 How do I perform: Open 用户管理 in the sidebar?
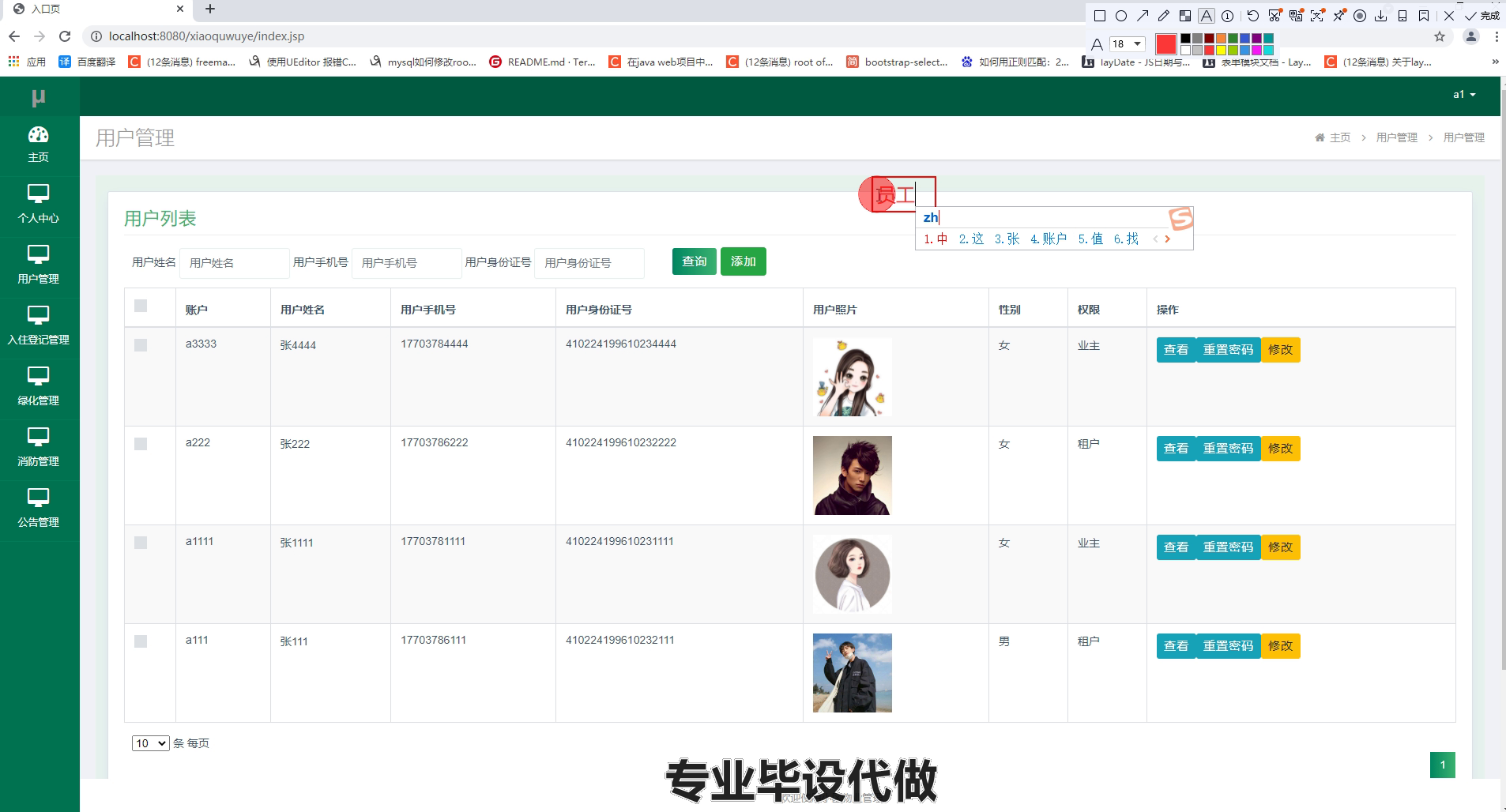39,266
